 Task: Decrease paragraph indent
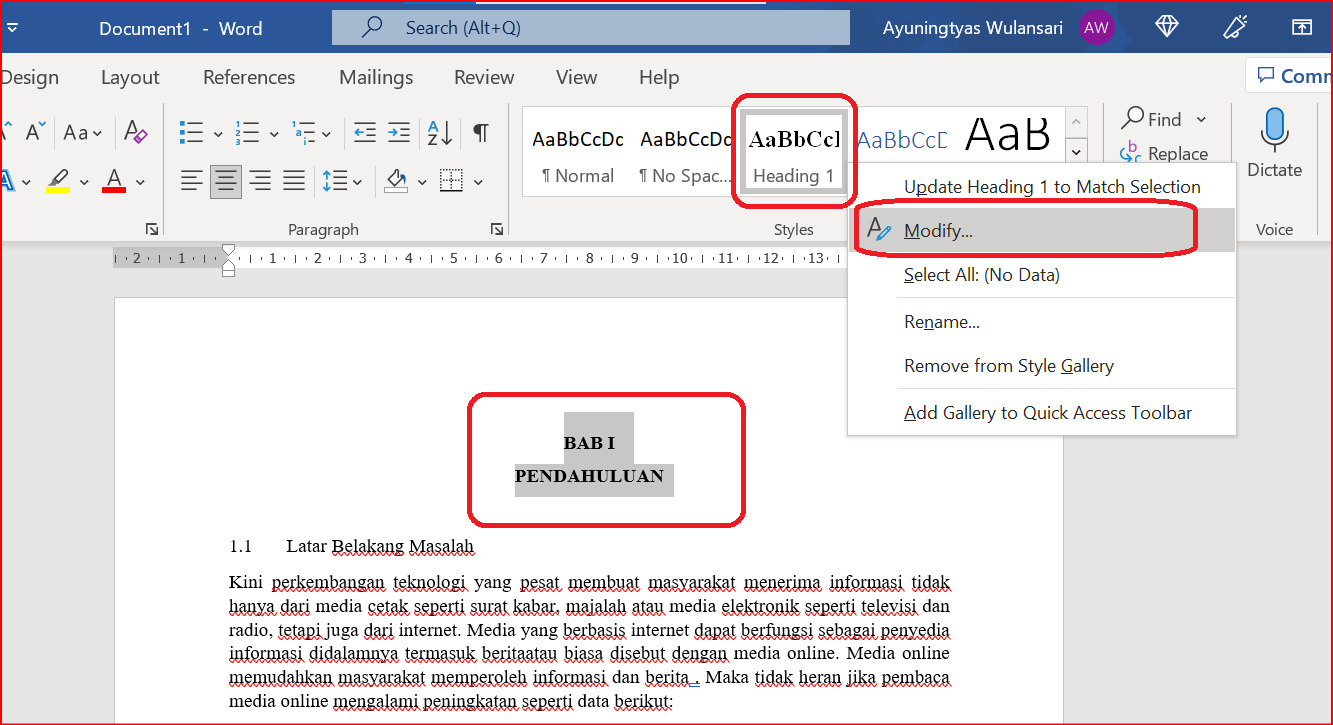(x=365, y=132)
